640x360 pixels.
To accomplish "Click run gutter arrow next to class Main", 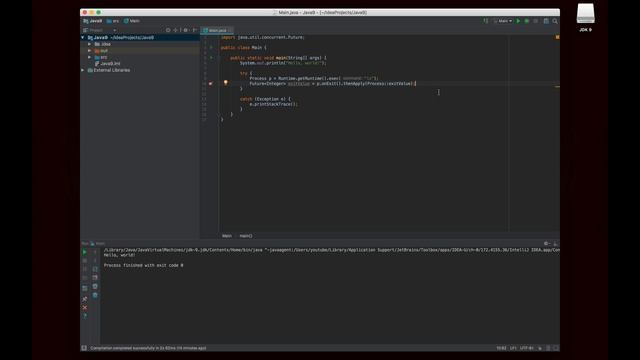I will (x=211, y=48).
